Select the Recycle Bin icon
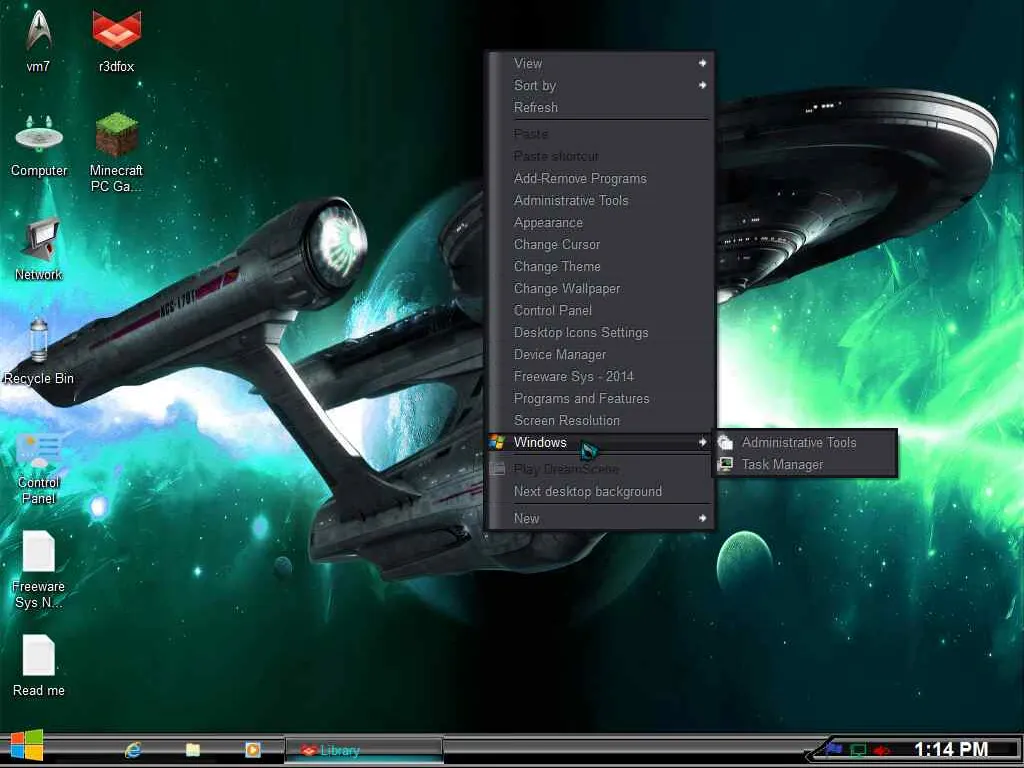Image resolution: width=1024 pixels, height=768 pixels. 39,351
